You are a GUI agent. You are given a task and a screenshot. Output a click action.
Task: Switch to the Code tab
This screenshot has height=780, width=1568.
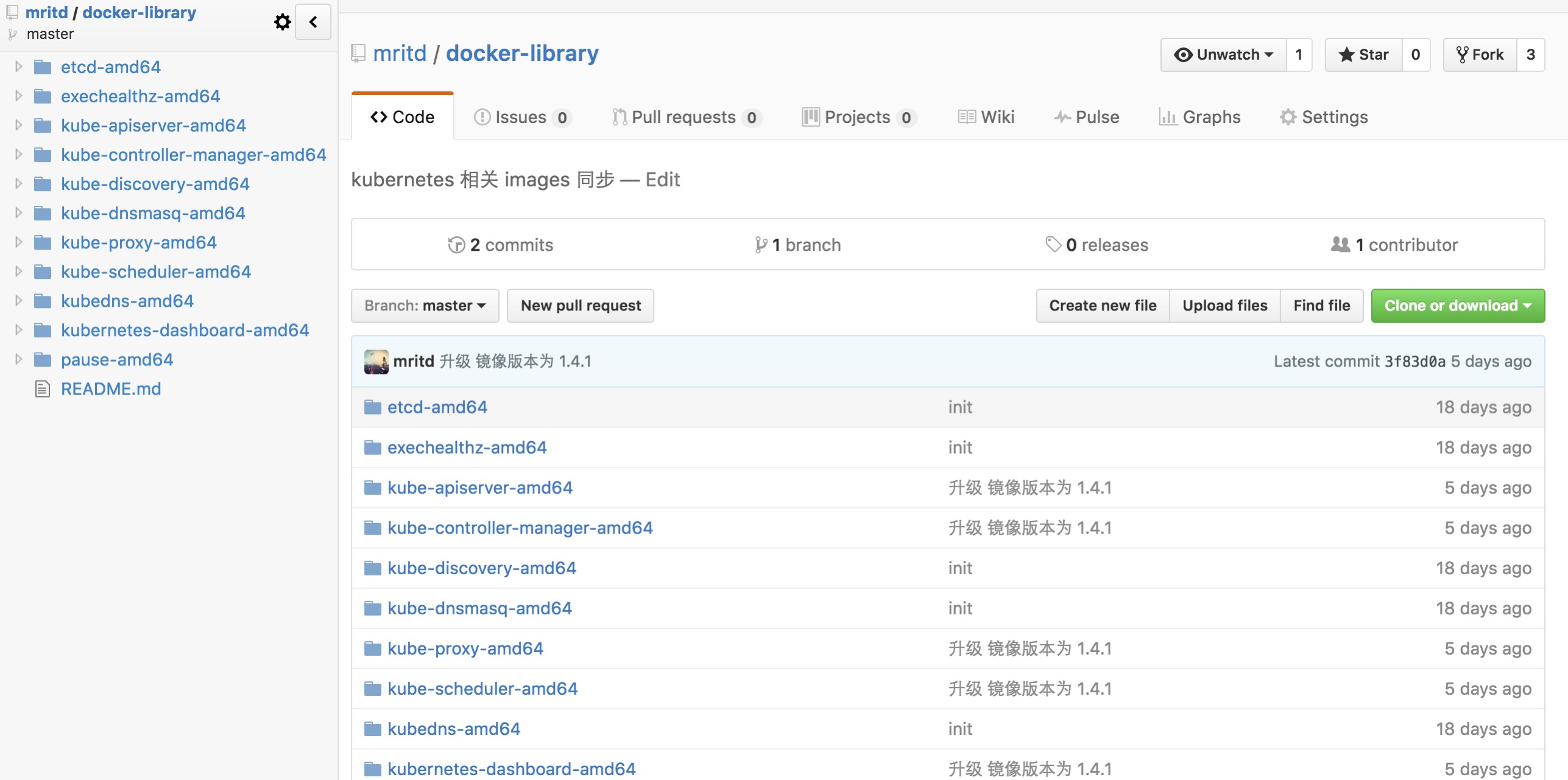pos(403,117)
